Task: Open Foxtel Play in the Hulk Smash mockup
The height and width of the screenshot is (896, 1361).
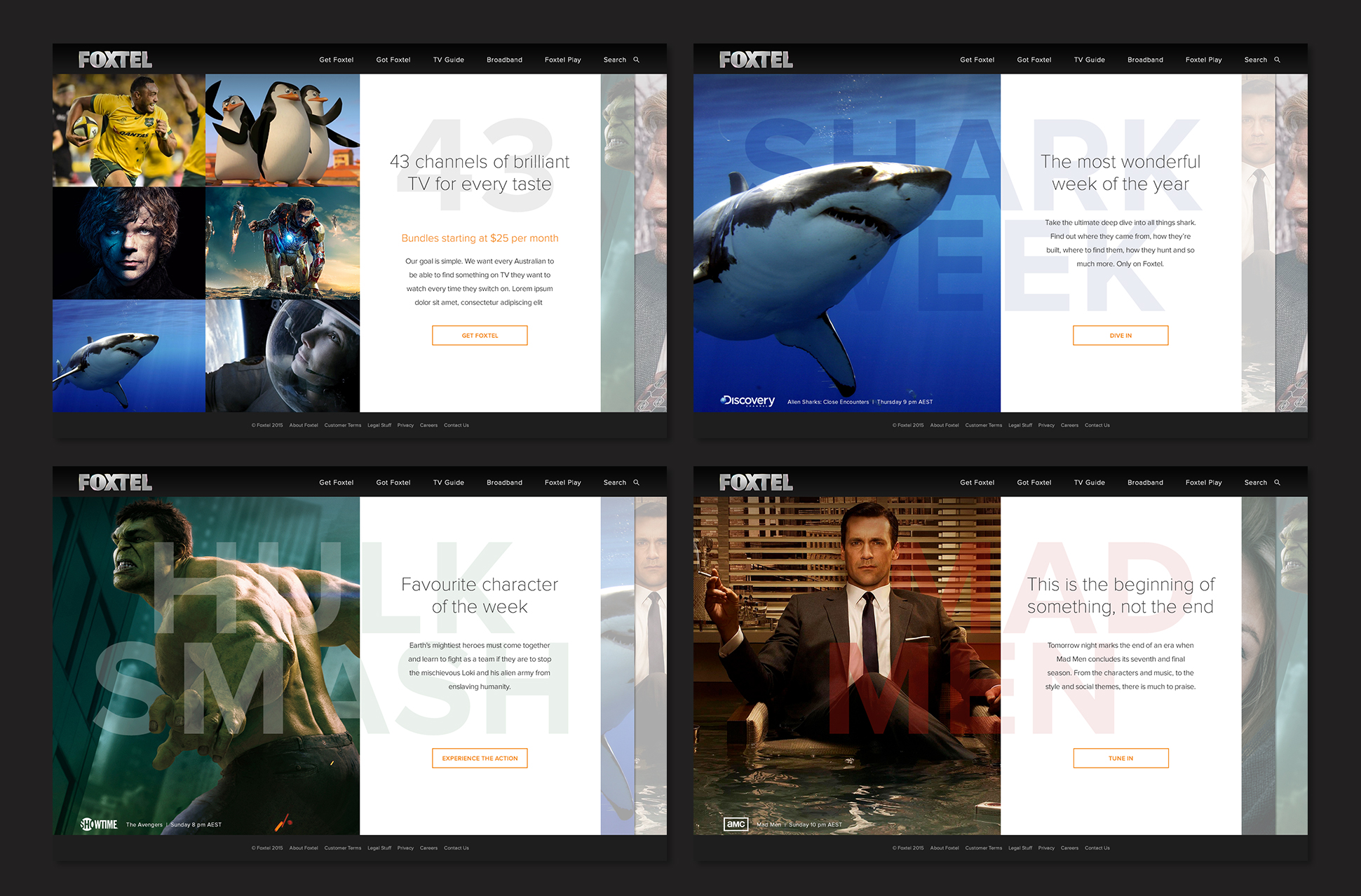Action: tap(563, 482)
